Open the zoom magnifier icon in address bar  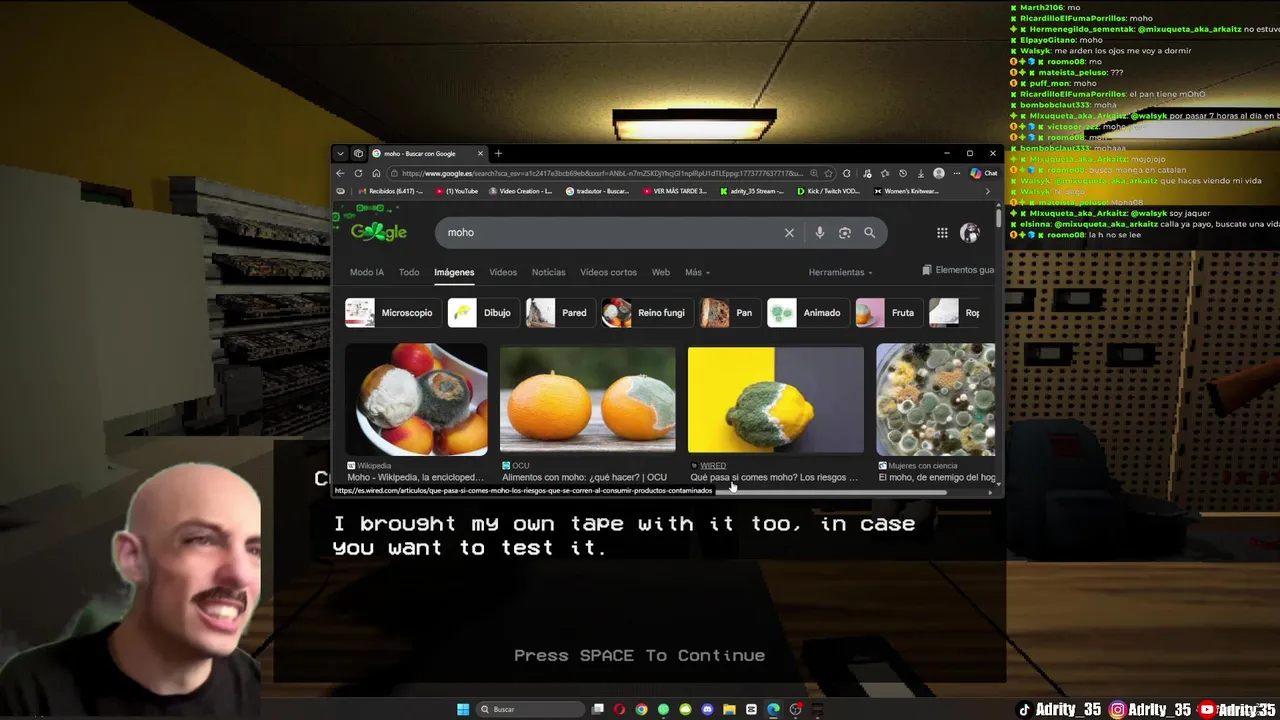point(814,173)
